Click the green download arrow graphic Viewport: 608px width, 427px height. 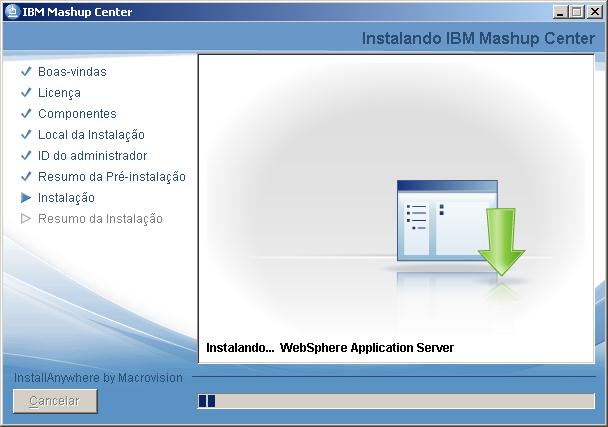pos(501,242)
